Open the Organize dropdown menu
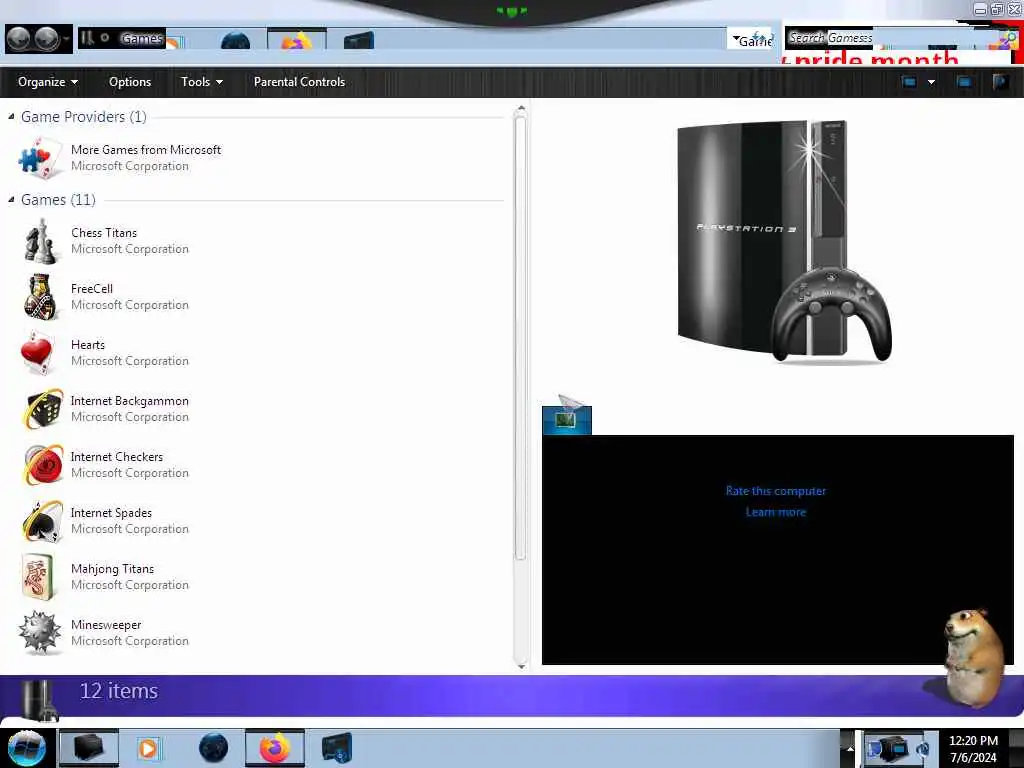This screenshot has height=768, width=1024. [48, 82]
